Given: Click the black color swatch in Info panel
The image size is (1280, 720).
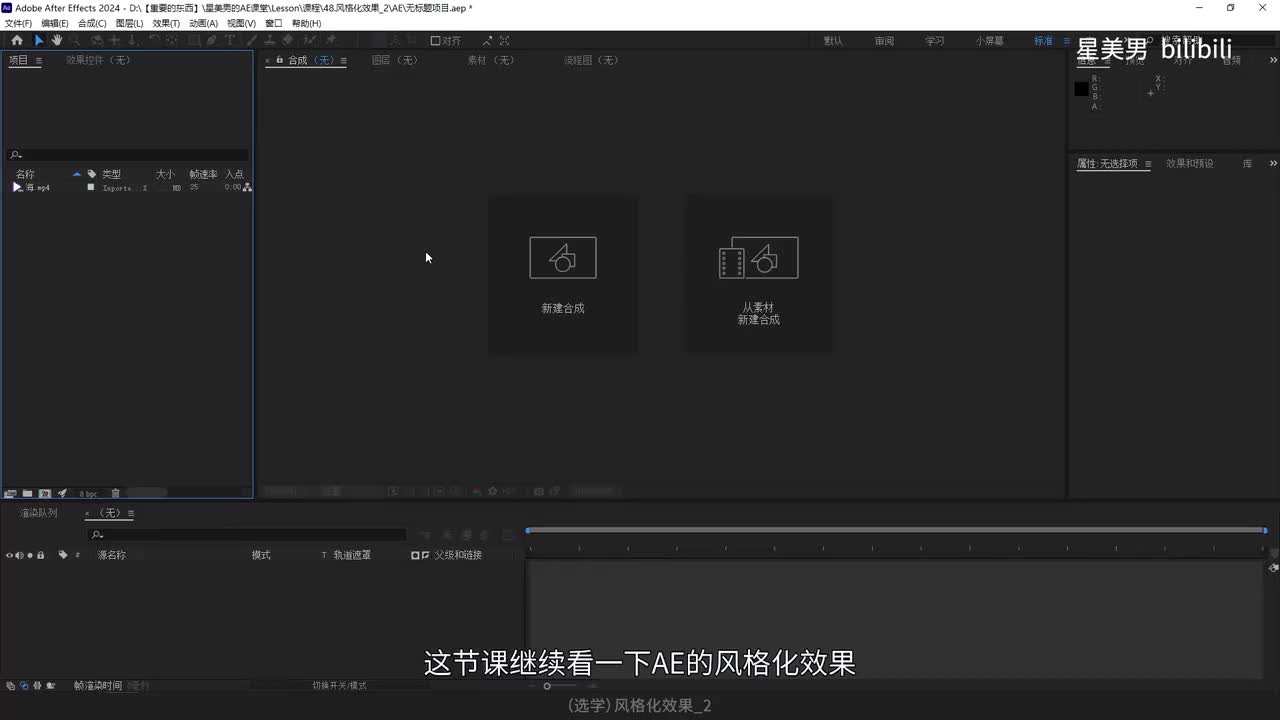Looking at the screenshot, I should point(1081,89).
